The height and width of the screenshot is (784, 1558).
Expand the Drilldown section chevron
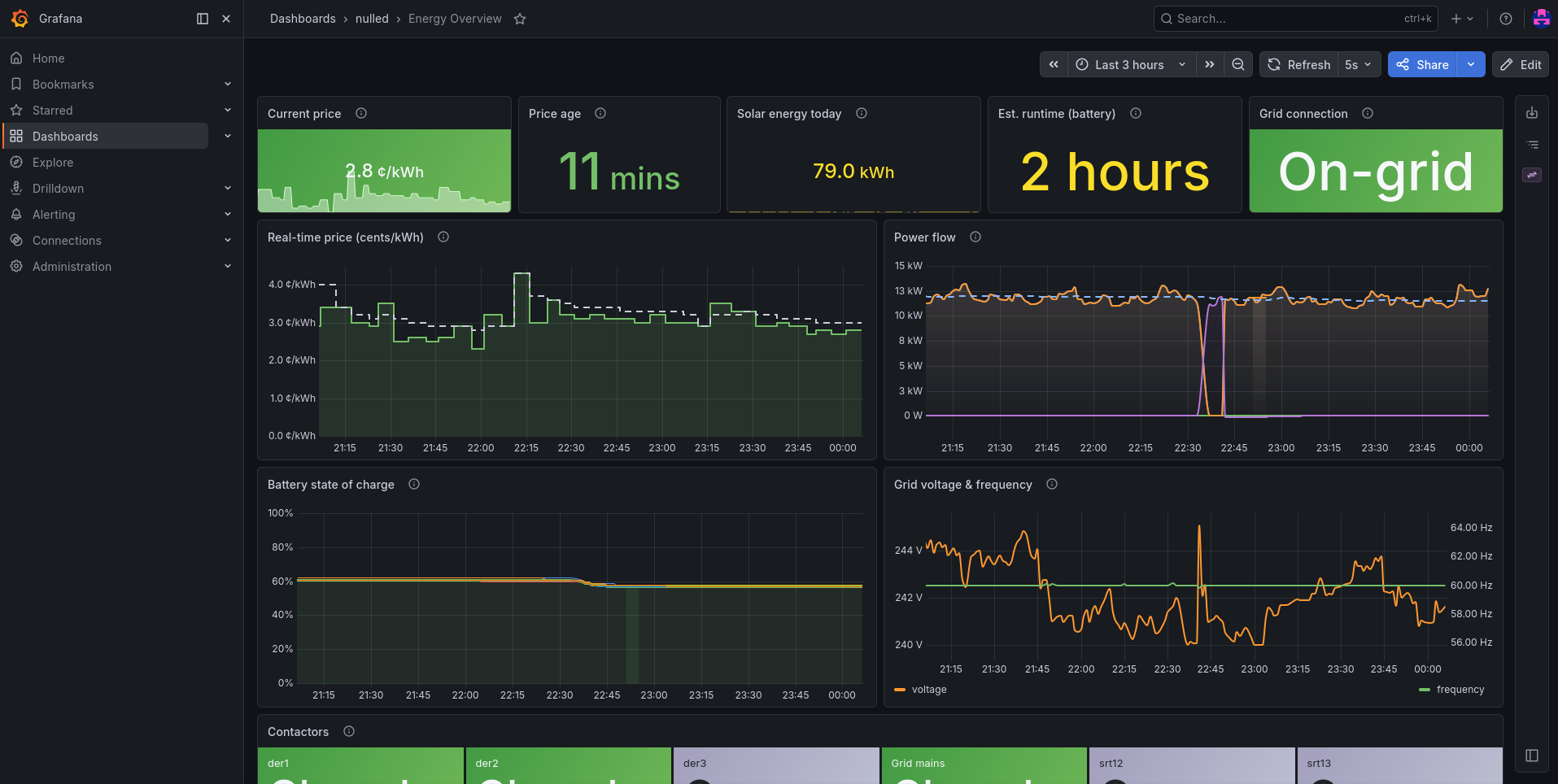[x=228, y=188]
